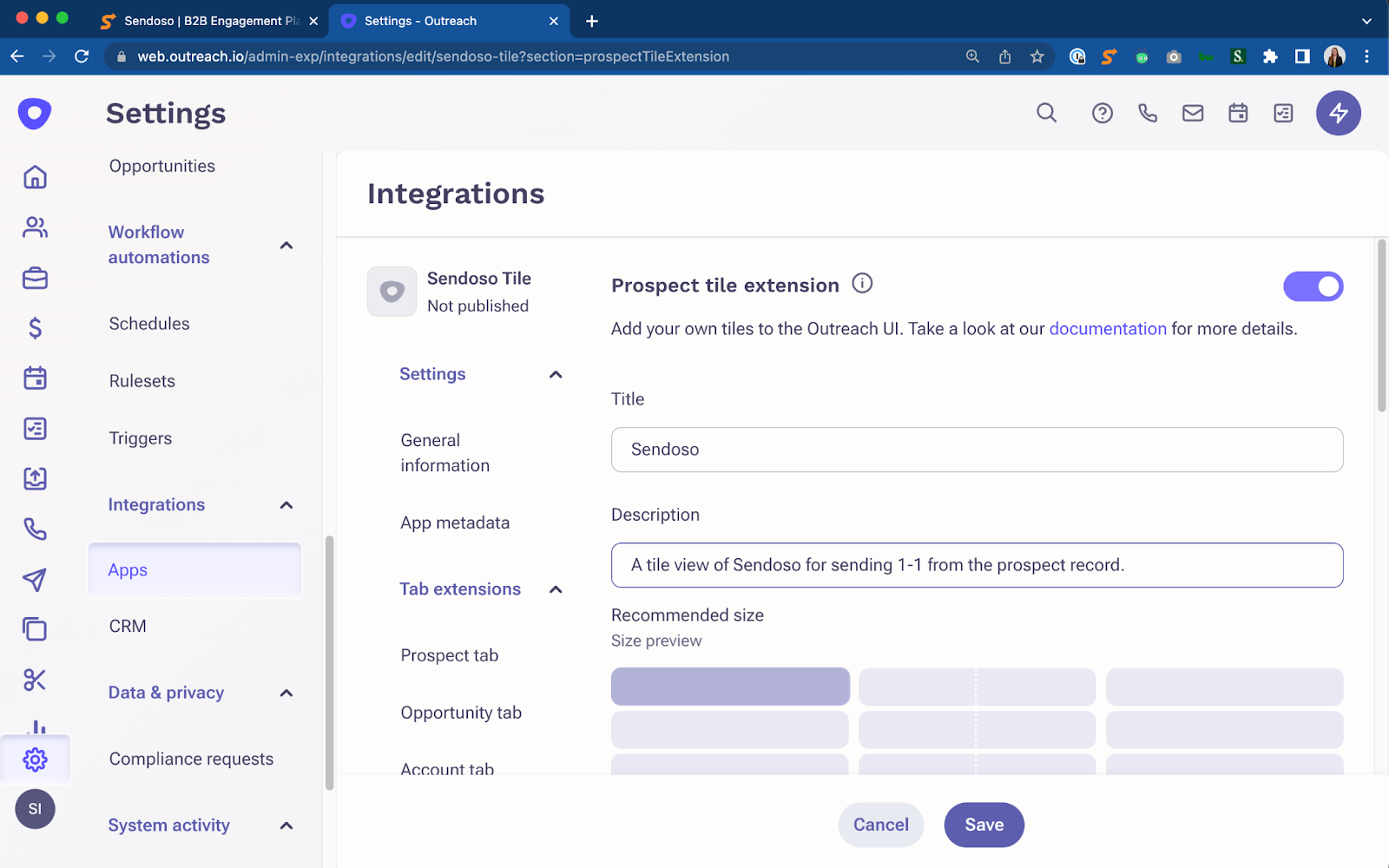Collapse the Tab extensions chevron
Image resolution: width=1389 pixels, height=868 pixels.
click(556, 589)
